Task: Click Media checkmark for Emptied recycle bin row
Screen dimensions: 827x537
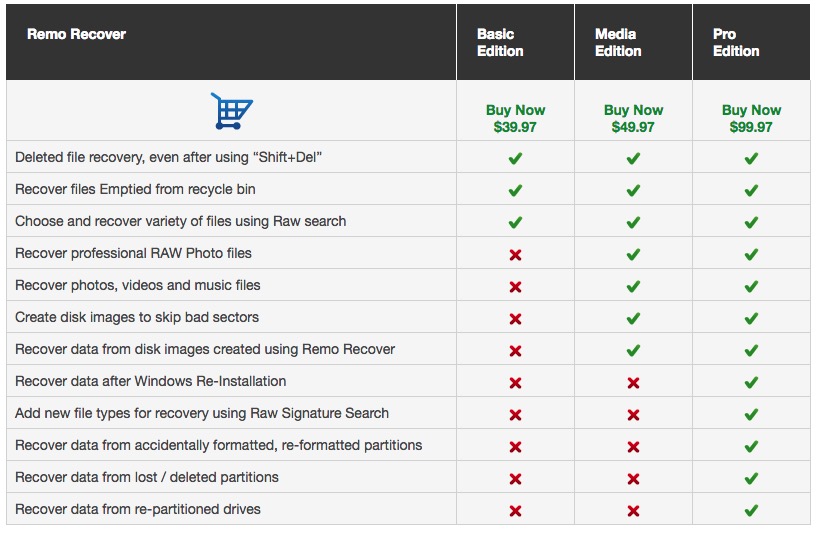Action: (633, 190)
